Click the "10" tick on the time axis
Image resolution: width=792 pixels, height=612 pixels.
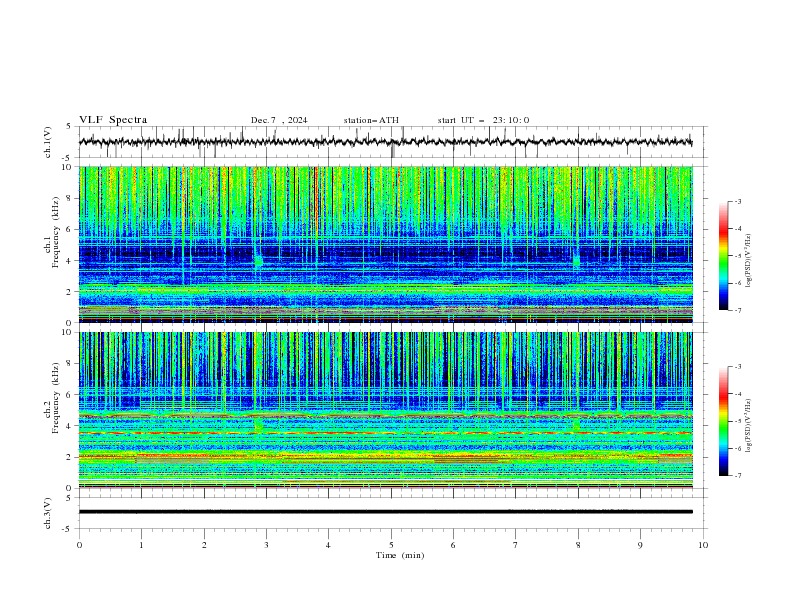[x=703, y=545]
